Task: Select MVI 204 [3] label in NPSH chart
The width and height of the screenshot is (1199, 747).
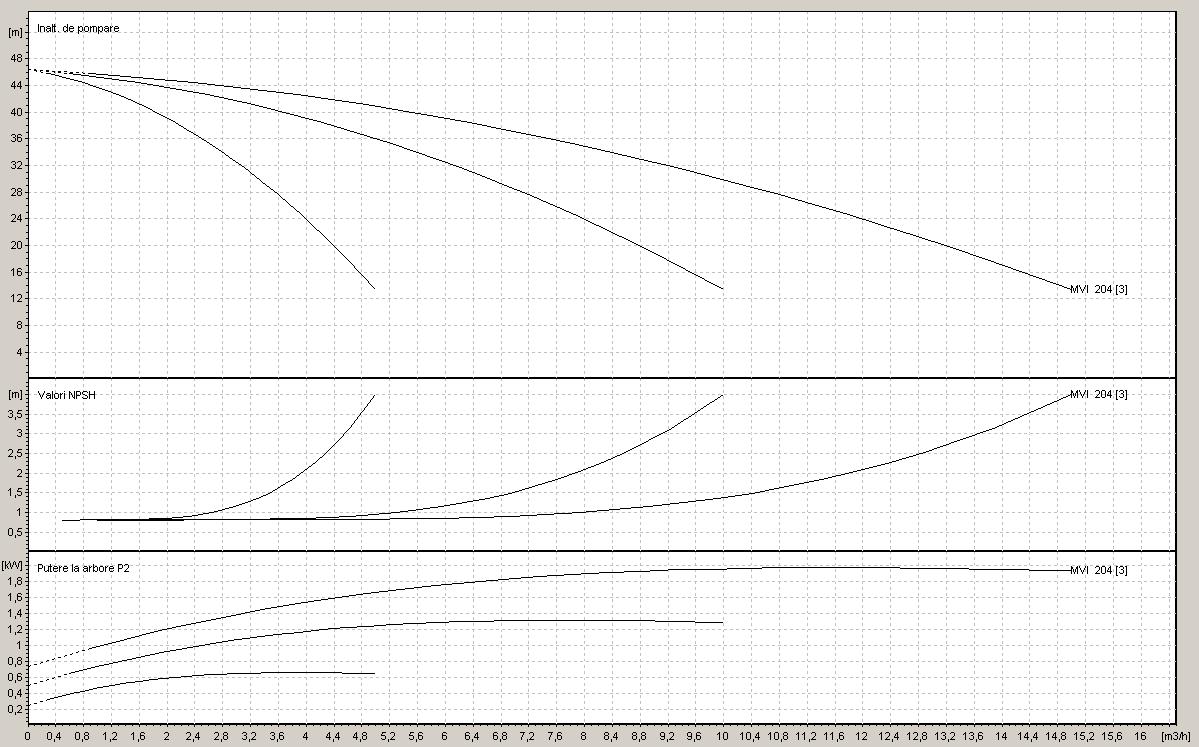Action: (x=1098, y=394)
